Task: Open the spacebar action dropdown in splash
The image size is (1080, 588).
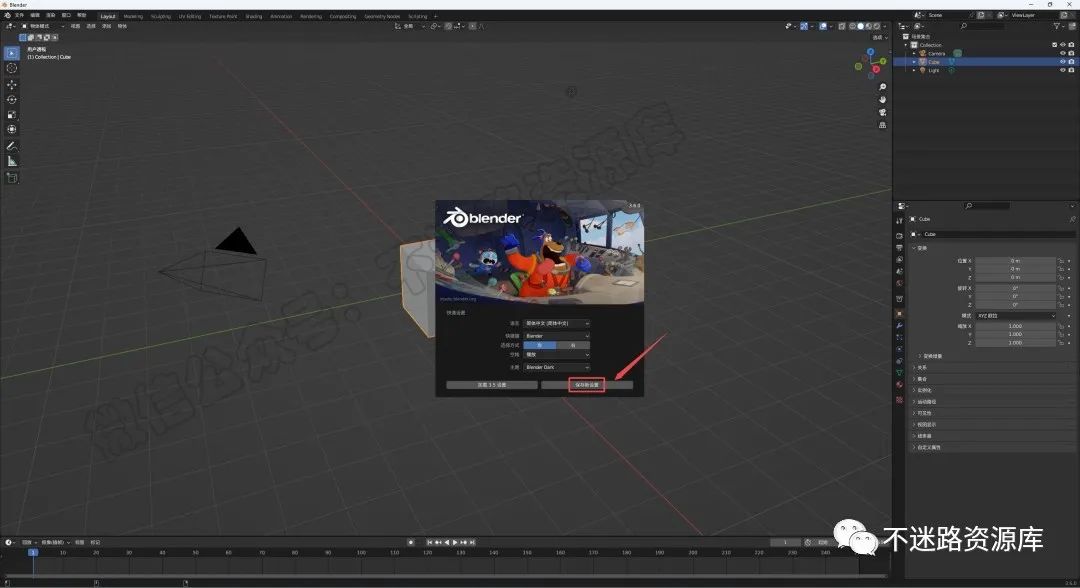Action: pyautogui.click(x=557, y=355)
